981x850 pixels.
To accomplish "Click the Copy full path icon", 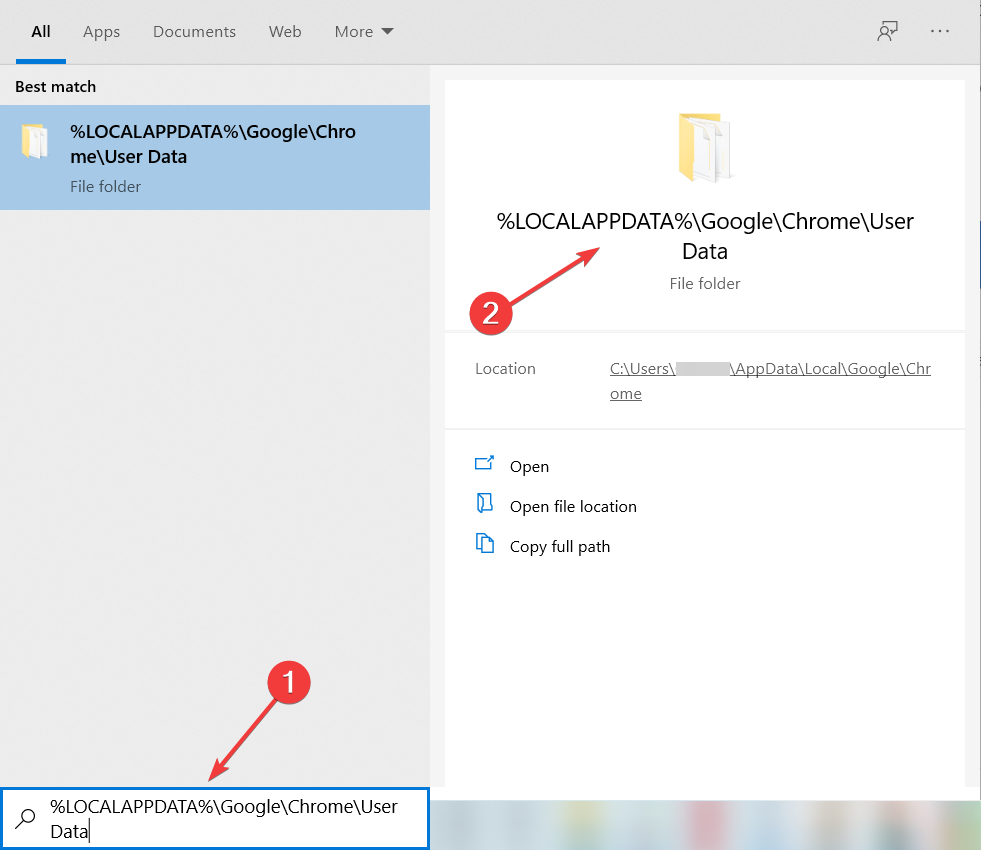I will (x=484, y=543).
